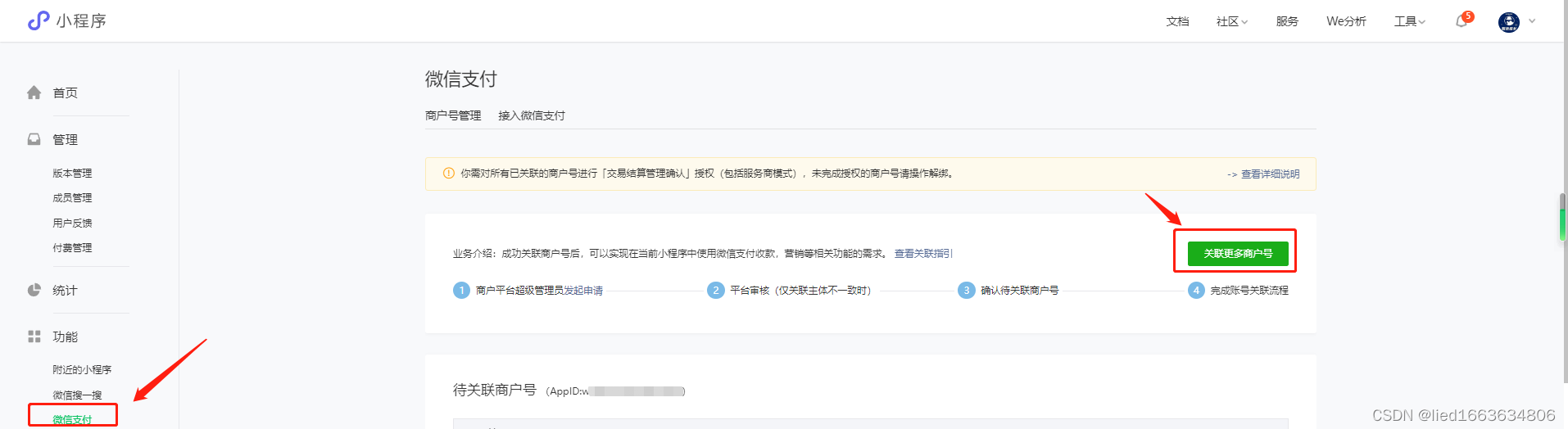Viewport: 1568px width, 429px height.
Task: Expand the 社区 dropdown menu
Action: (x=1231, y=21)
